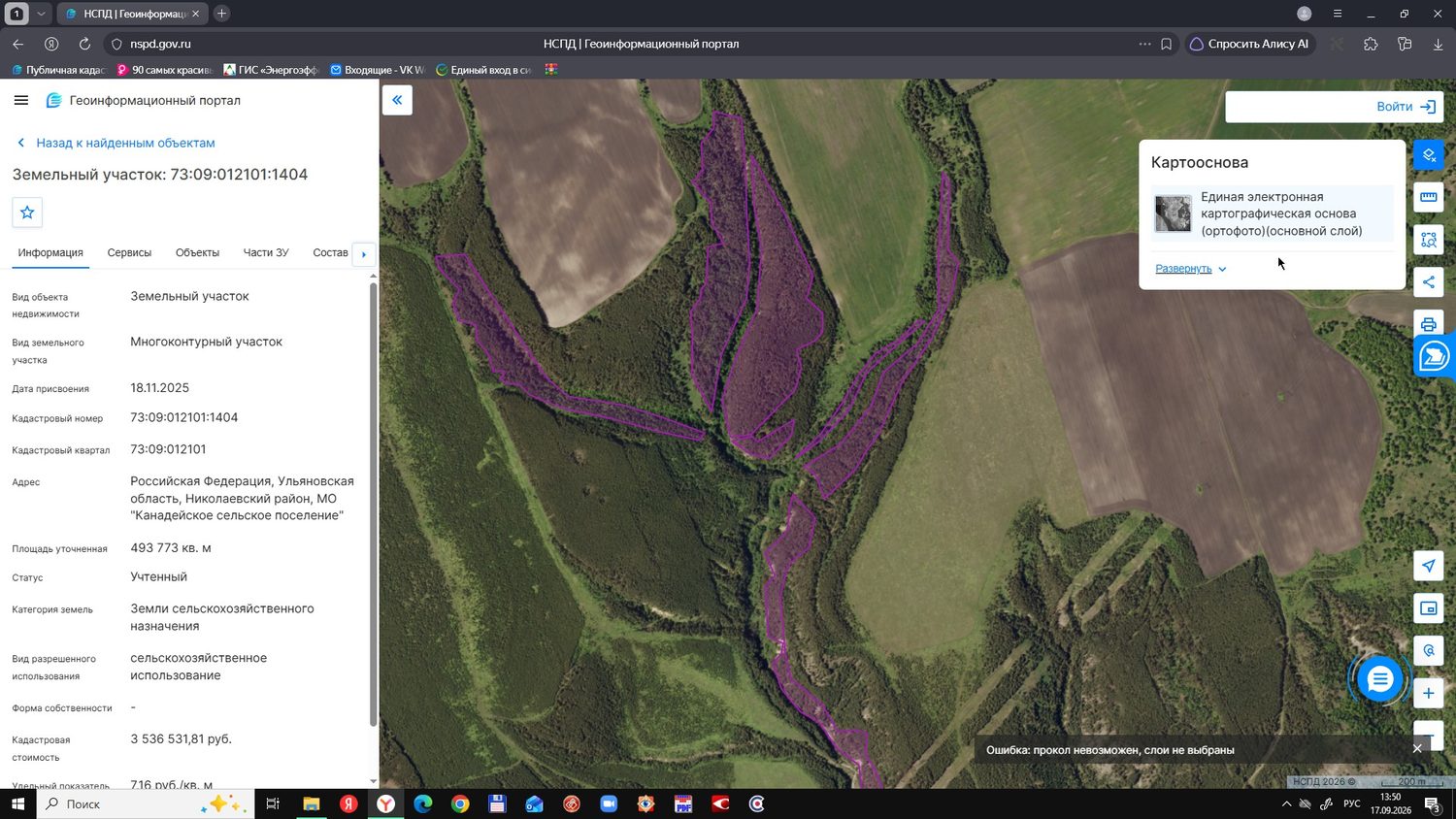Open Google Chrome from the taskbar

(x=460, y=803)
